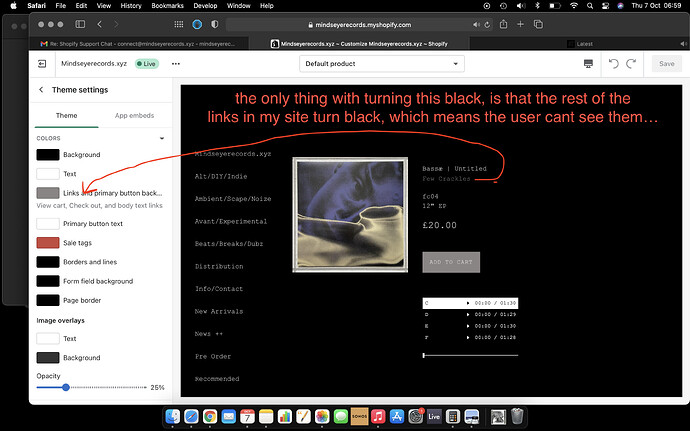Click the desktop preview device icon
The height and width of the screenshot is (431, 690).
pos(588,64)
